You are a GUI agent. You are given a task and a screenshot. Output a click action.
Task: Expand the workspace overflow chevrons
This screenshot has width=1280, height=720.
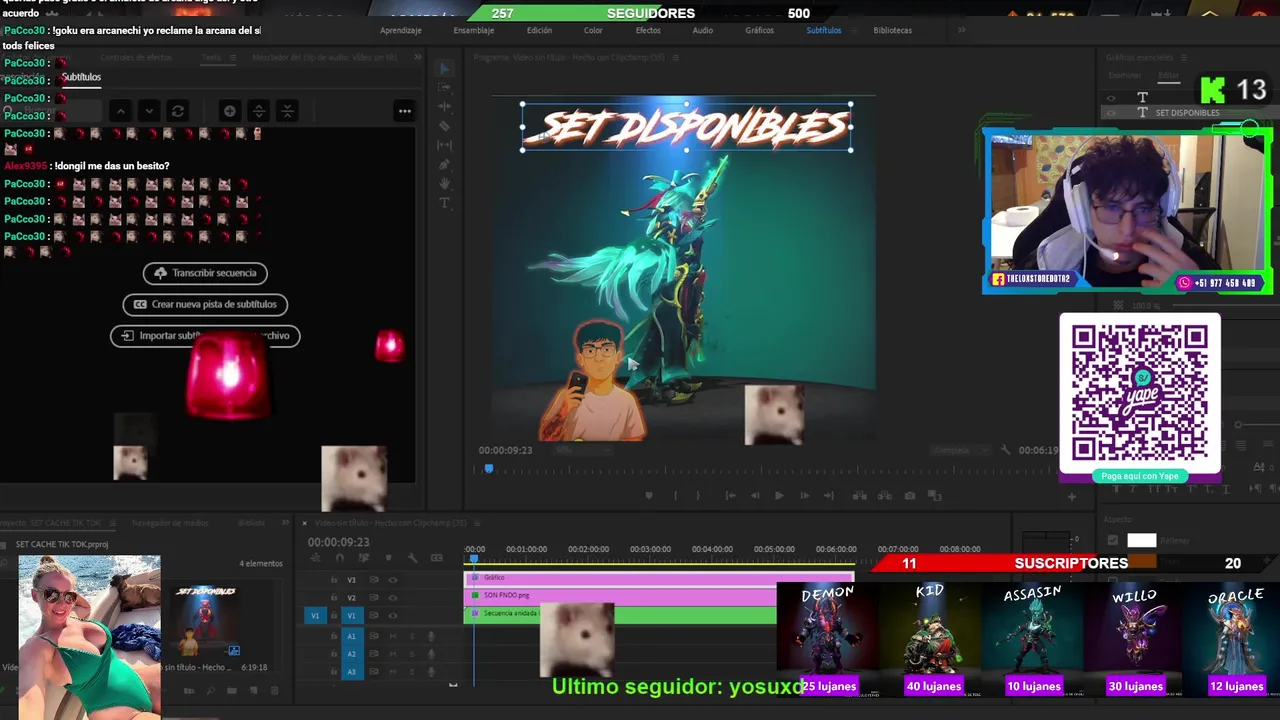(962, 30)
